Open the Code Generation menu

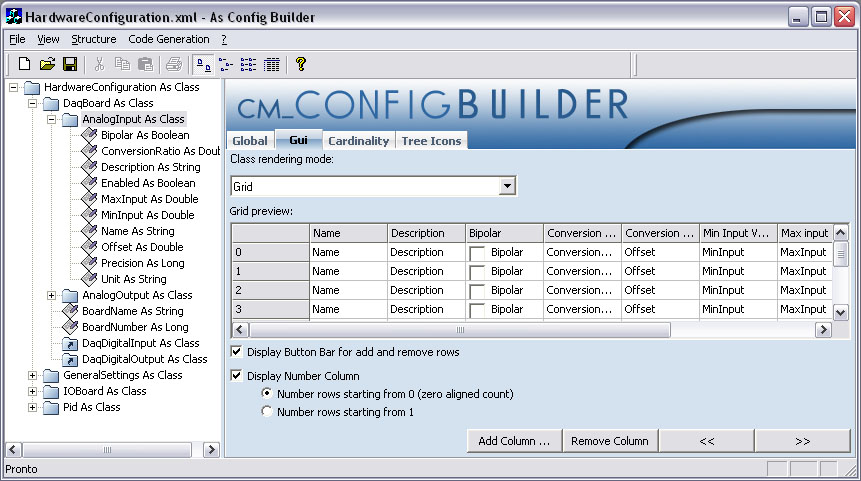(x=169, y=39)
